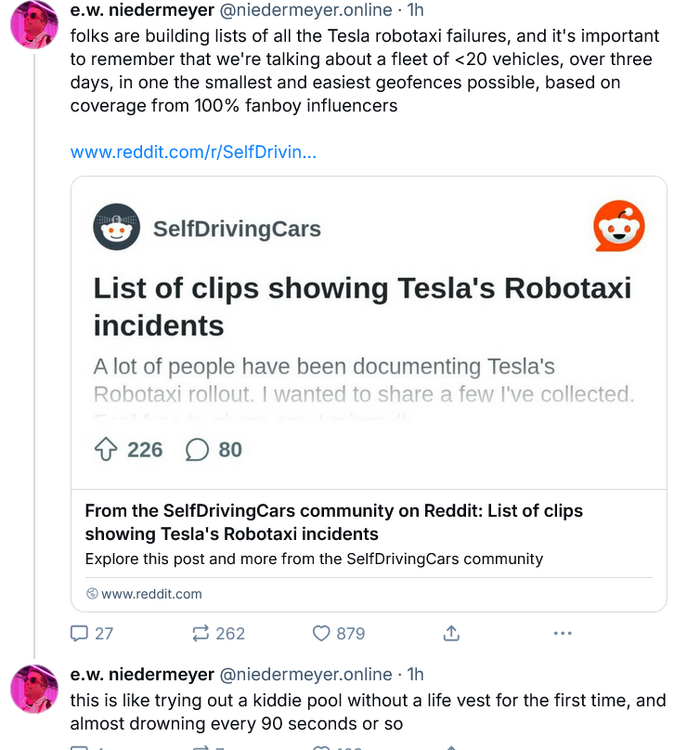Click the @niedermeyer.online handle on first post

[305, 10]
